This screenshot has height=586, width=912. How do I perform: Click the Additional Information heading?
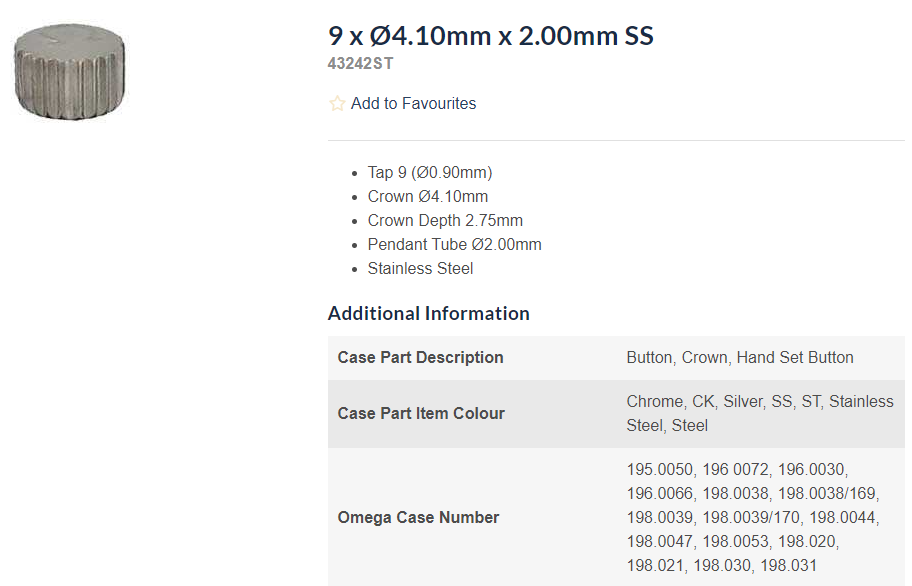pos(428,313)
